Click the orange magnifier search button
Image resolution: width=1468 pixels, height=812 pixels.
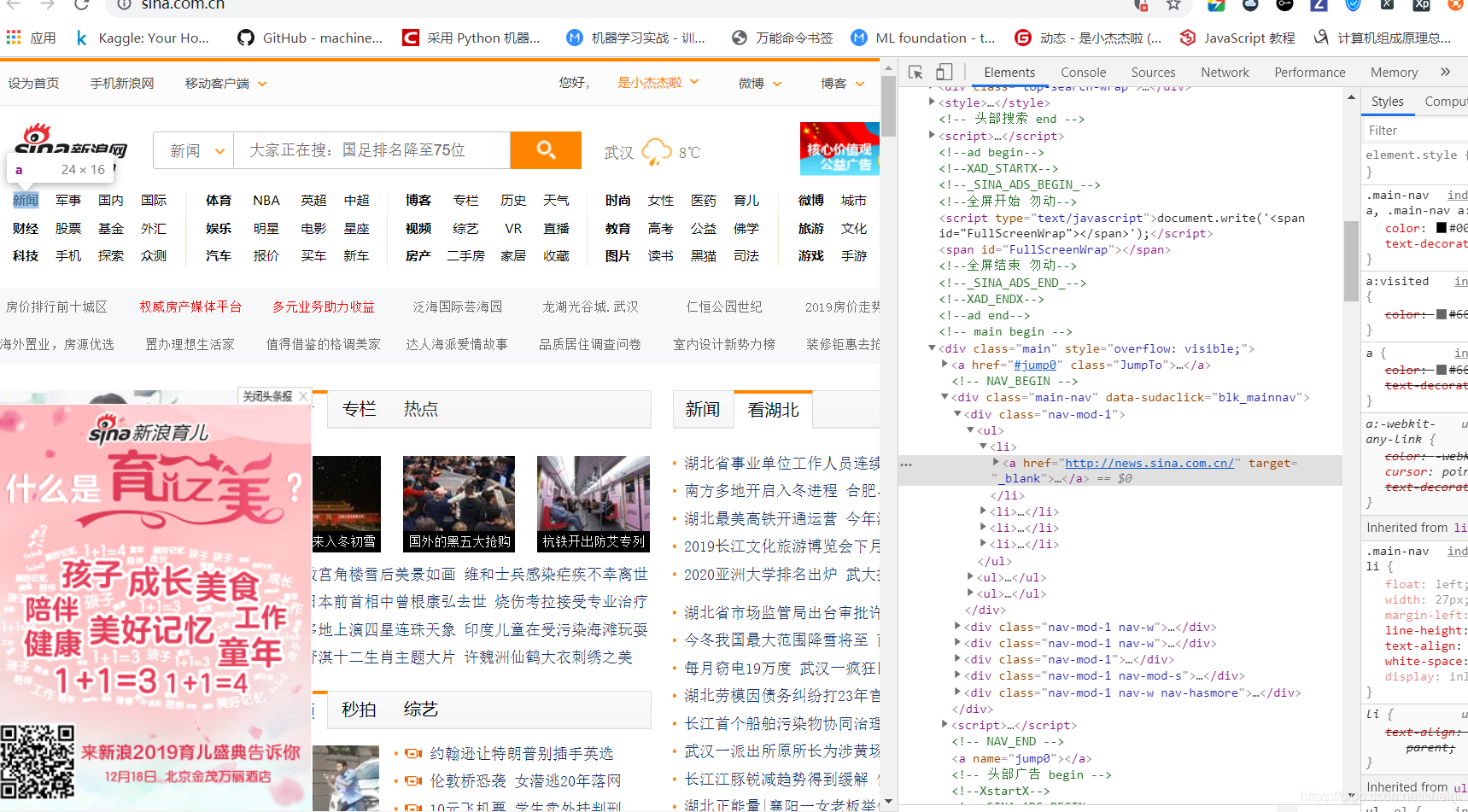(546, 150)
